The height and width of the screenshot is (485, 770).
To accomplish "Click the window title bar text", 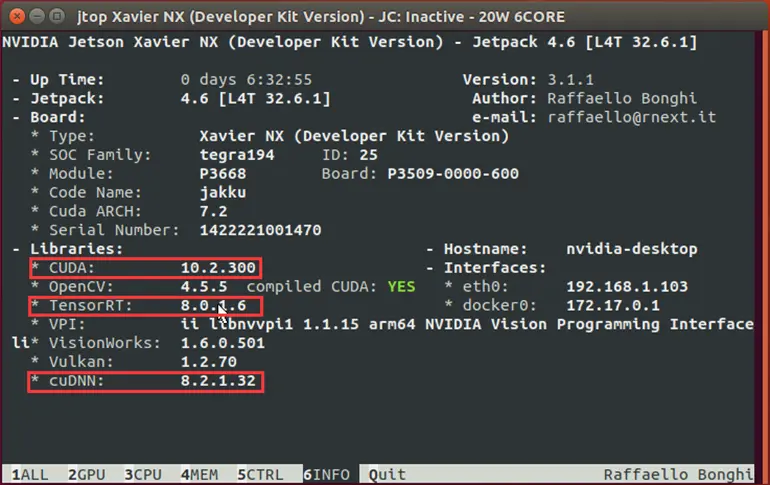I will (x=321, y=17).
